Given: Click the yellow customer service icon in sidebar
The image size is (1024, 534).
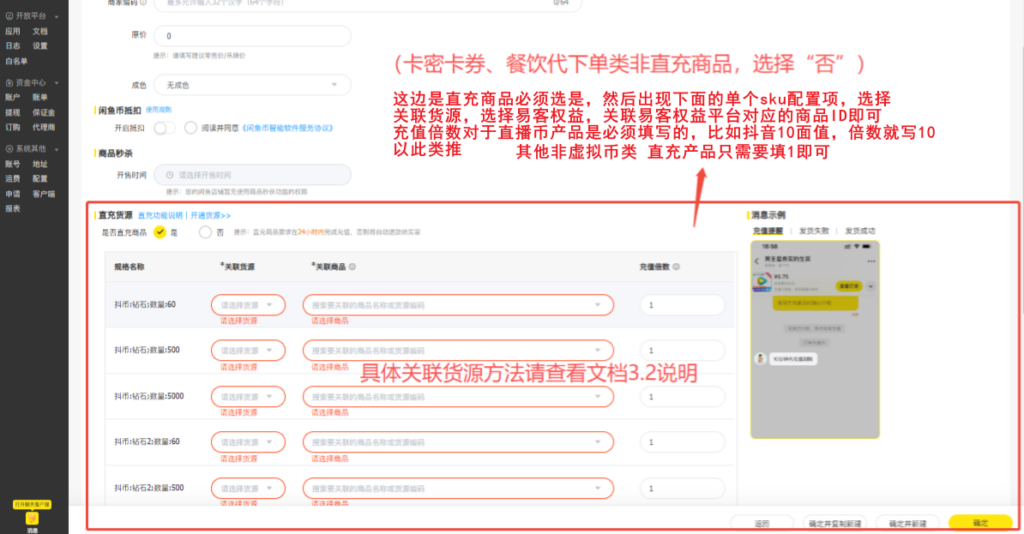Looking at the screenshot, I should 32,518.
